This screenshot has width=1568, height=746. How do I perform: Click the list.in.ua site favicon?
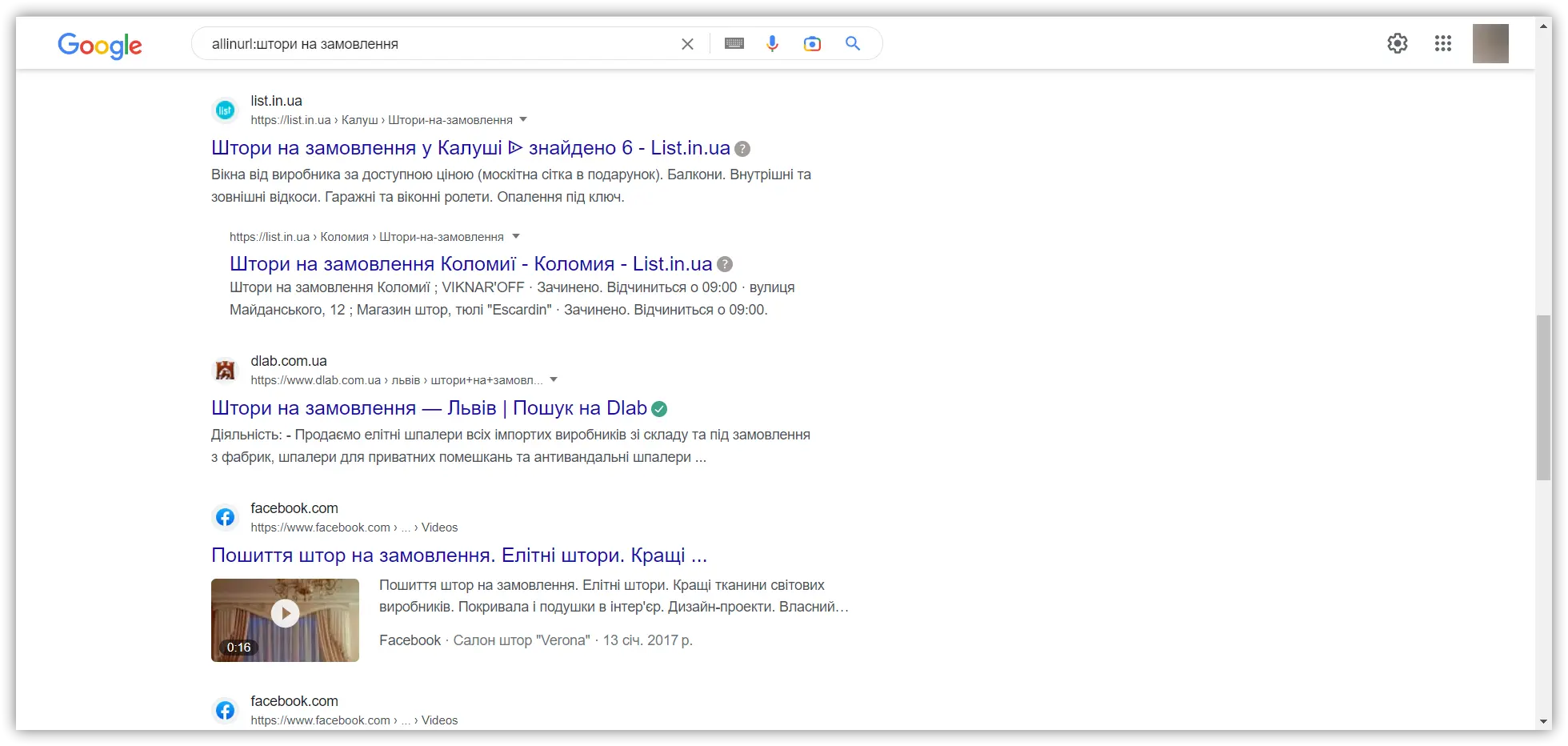pos(226,110)
